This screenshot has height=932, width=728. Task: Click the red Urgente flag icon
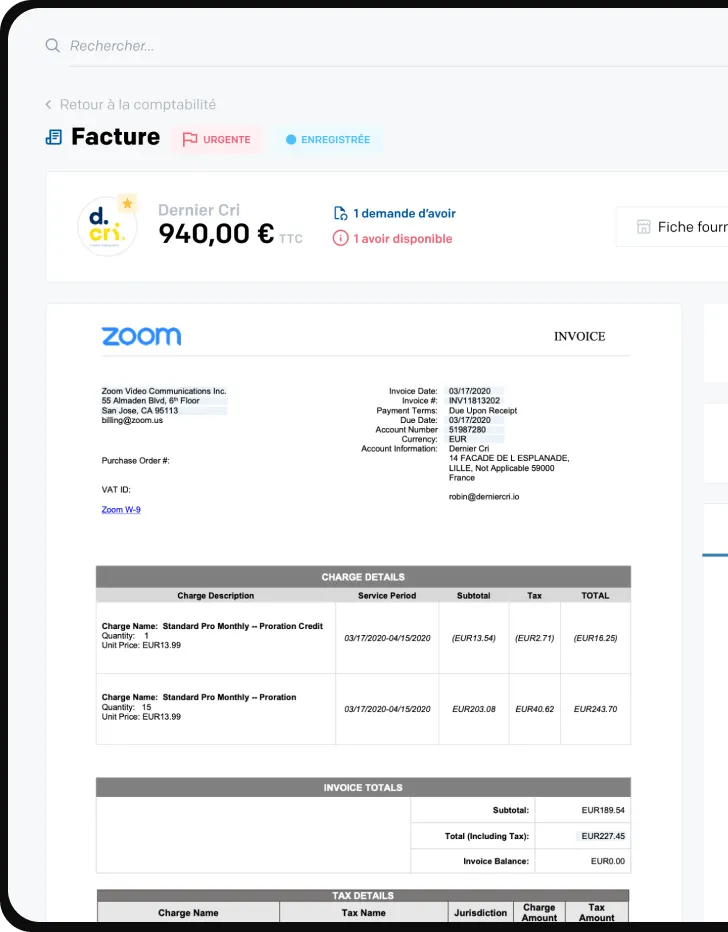(x=190, y=140)
